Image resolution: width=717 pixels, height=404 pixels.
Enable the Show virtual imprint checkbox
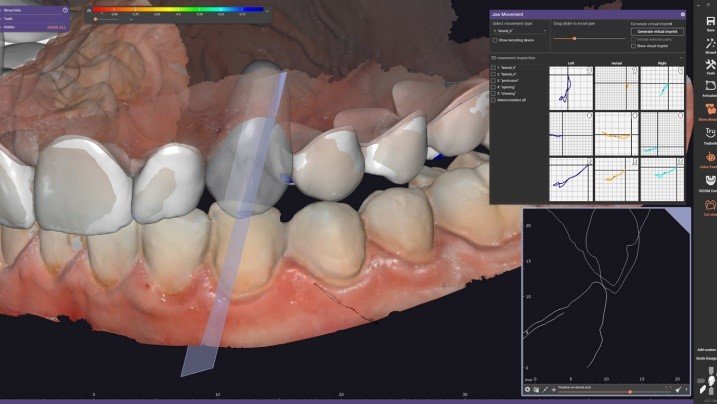[x=632, y=46]
